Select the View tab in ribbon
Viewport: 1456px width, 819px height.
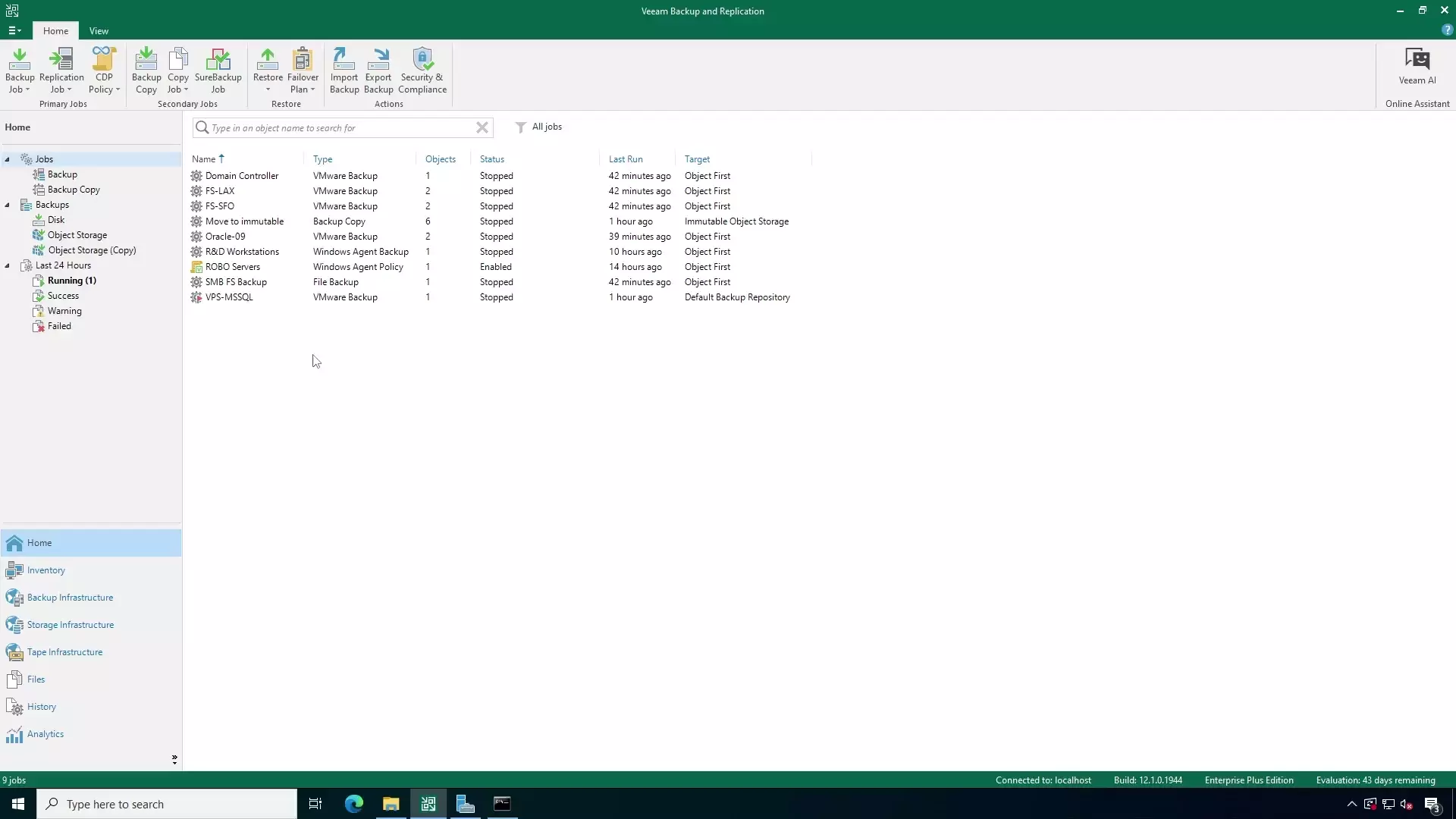98,31
